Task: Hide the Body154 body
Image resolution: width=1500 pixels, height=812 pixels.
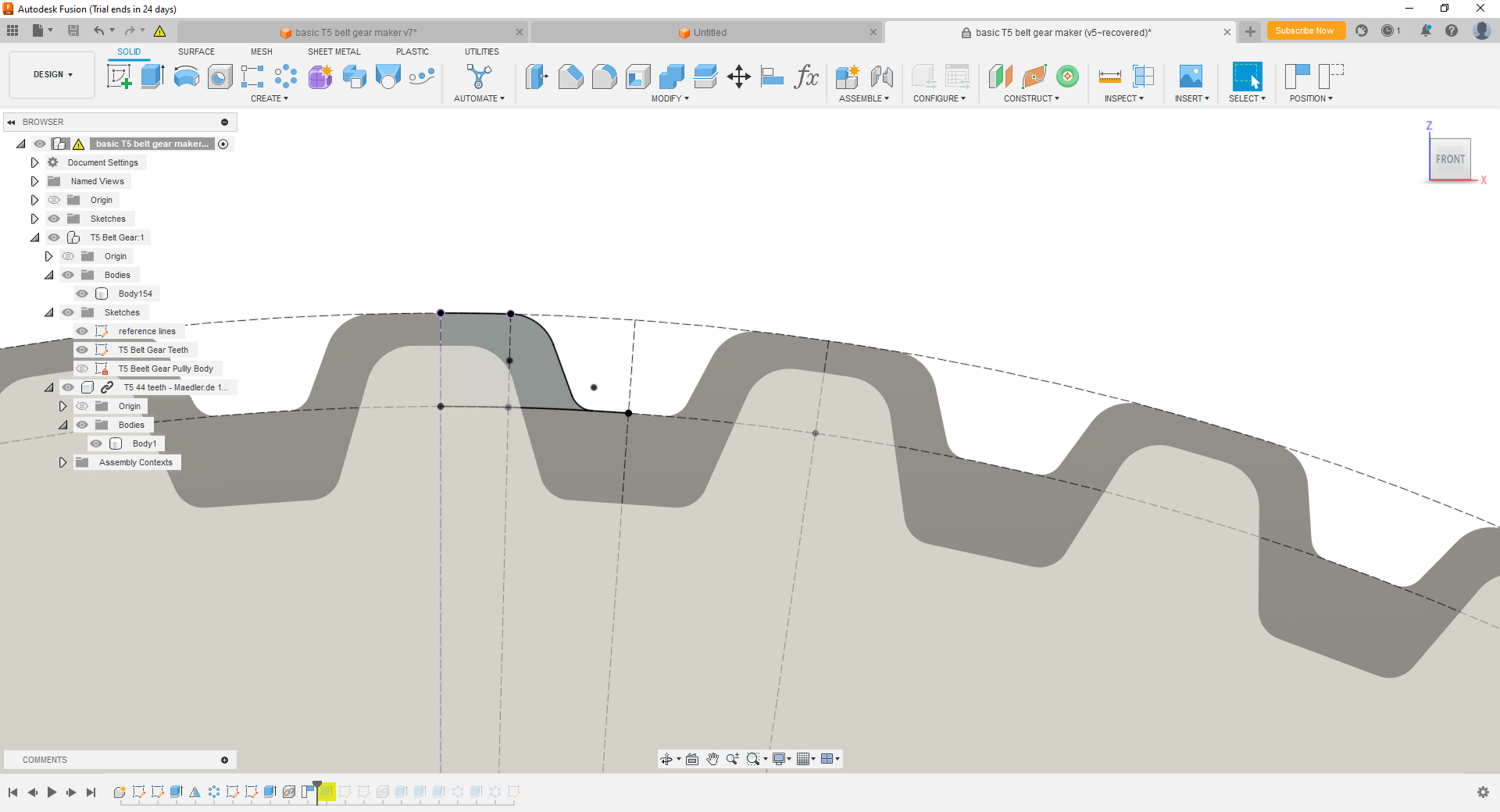Action: [82, 294]
